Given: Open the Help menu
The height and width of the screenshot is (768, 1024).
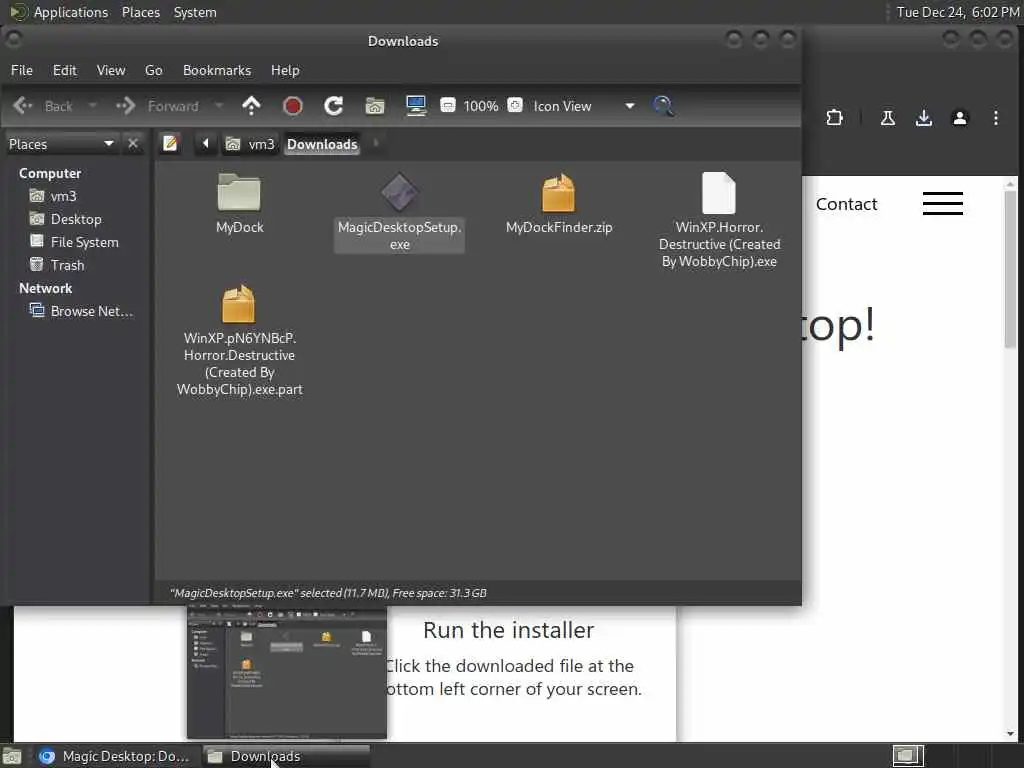Looking at the screenshot, I should point(285,70).
